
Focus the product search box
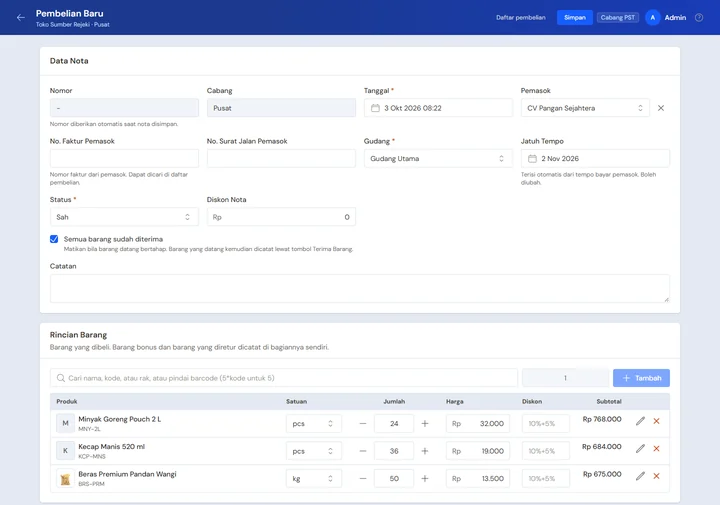(283, 378)
